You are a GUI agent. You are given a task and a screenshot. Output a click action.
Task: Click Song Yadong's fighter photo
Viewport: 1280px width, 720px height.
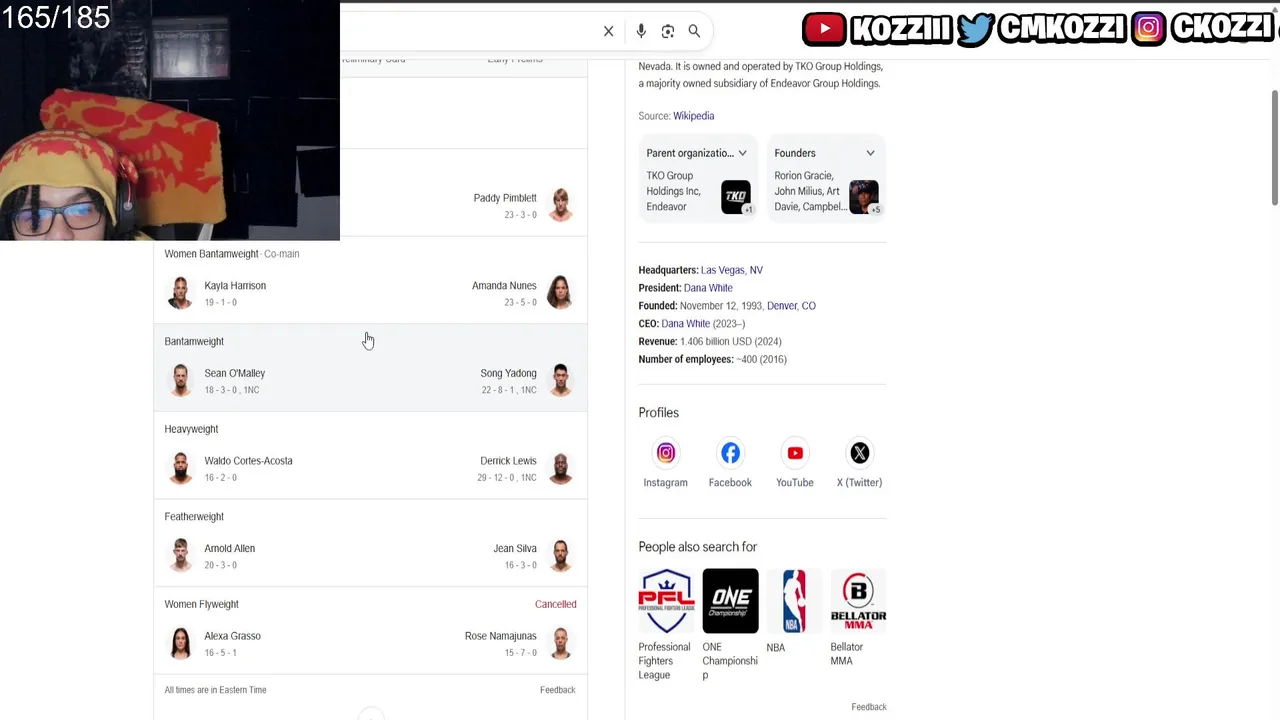(x=560, y=381)
